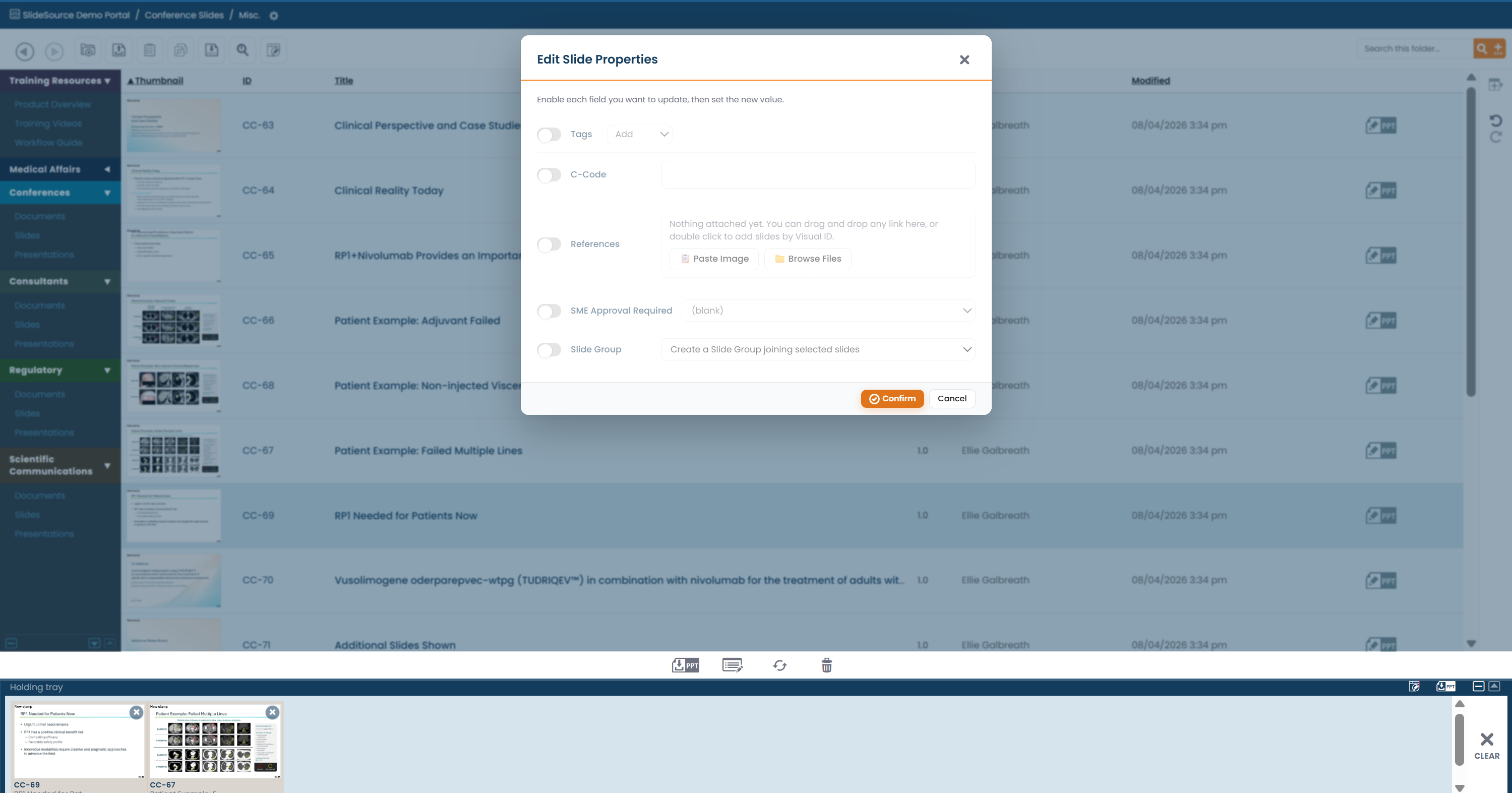The height and width of the screenshot is (793, 1512).
Task: Click the PPT edit icon for CC-63 row
Action: coord(1380,126)
